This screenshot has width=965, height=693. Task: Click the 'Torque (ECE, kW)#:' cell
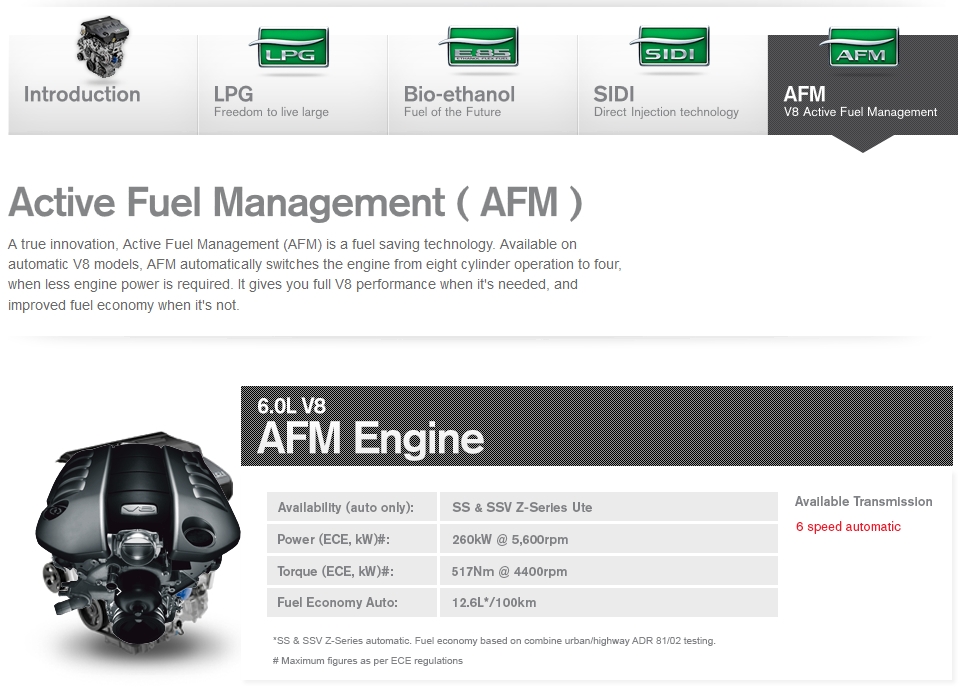pos(352,571)
